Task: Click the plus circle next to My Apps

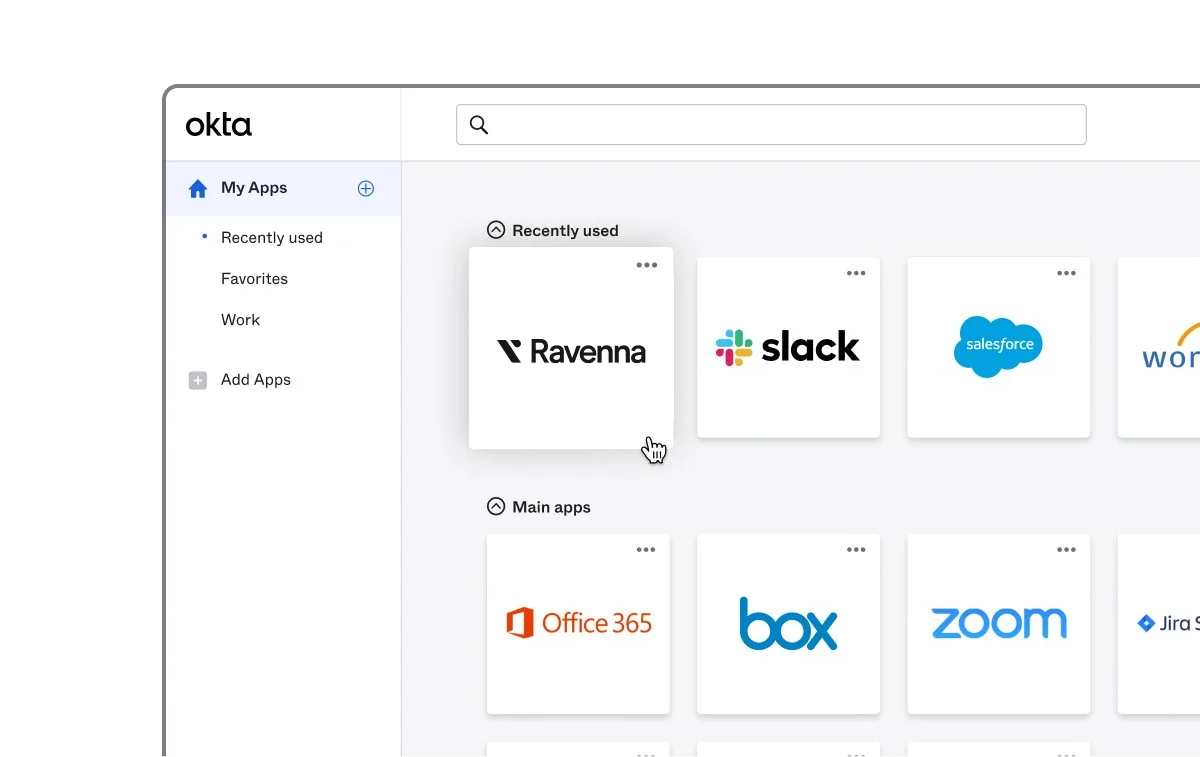Action: tap(366, 188)
